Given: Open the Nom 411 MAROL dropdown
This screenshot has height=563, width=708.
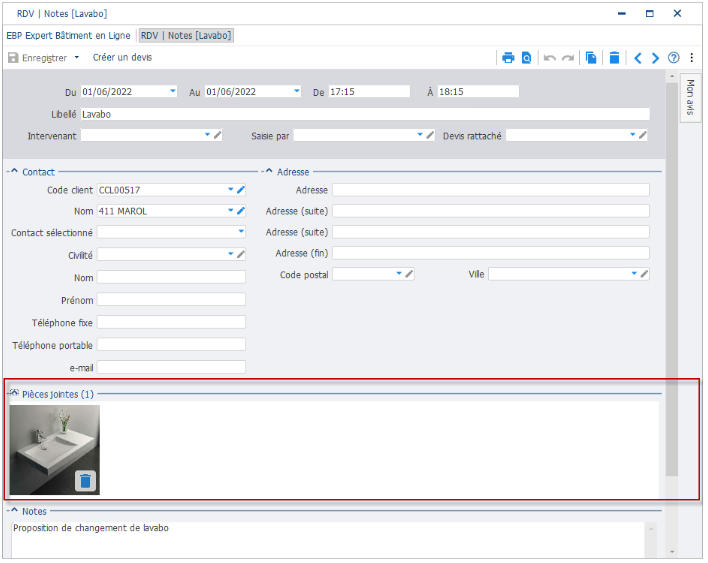Looking at the screenshot, I should pyautogui.click(x=231, y=211).
